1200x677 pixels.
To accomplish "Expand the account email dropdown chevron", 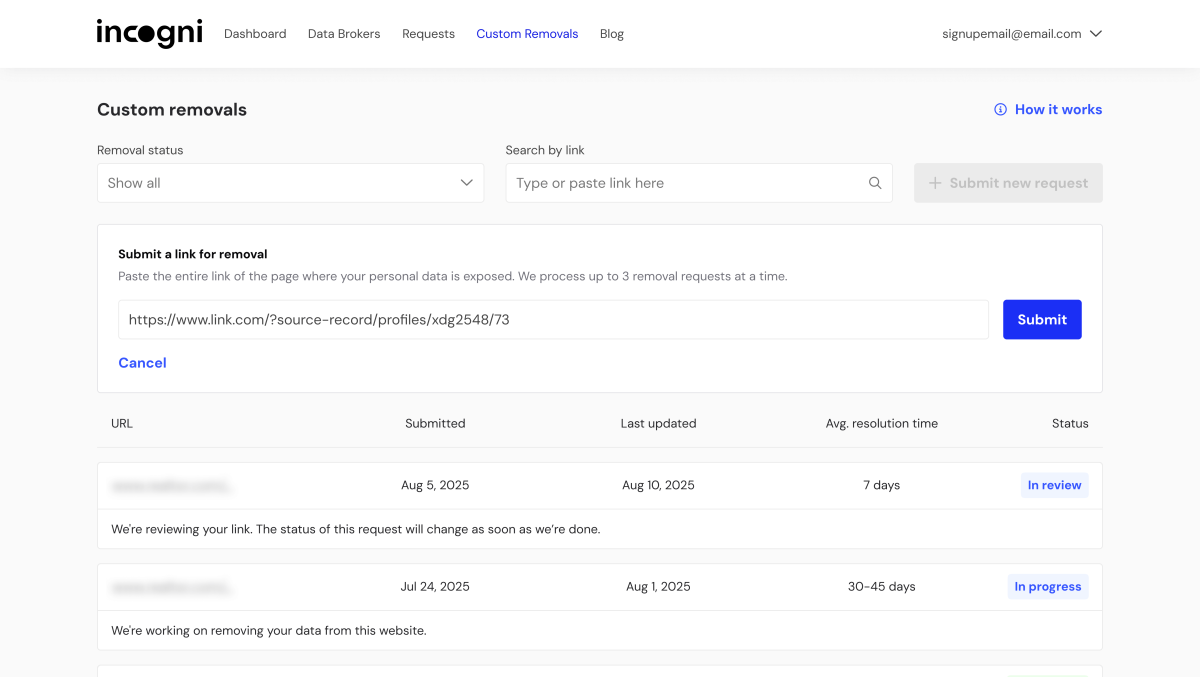I will [1096, 34].
